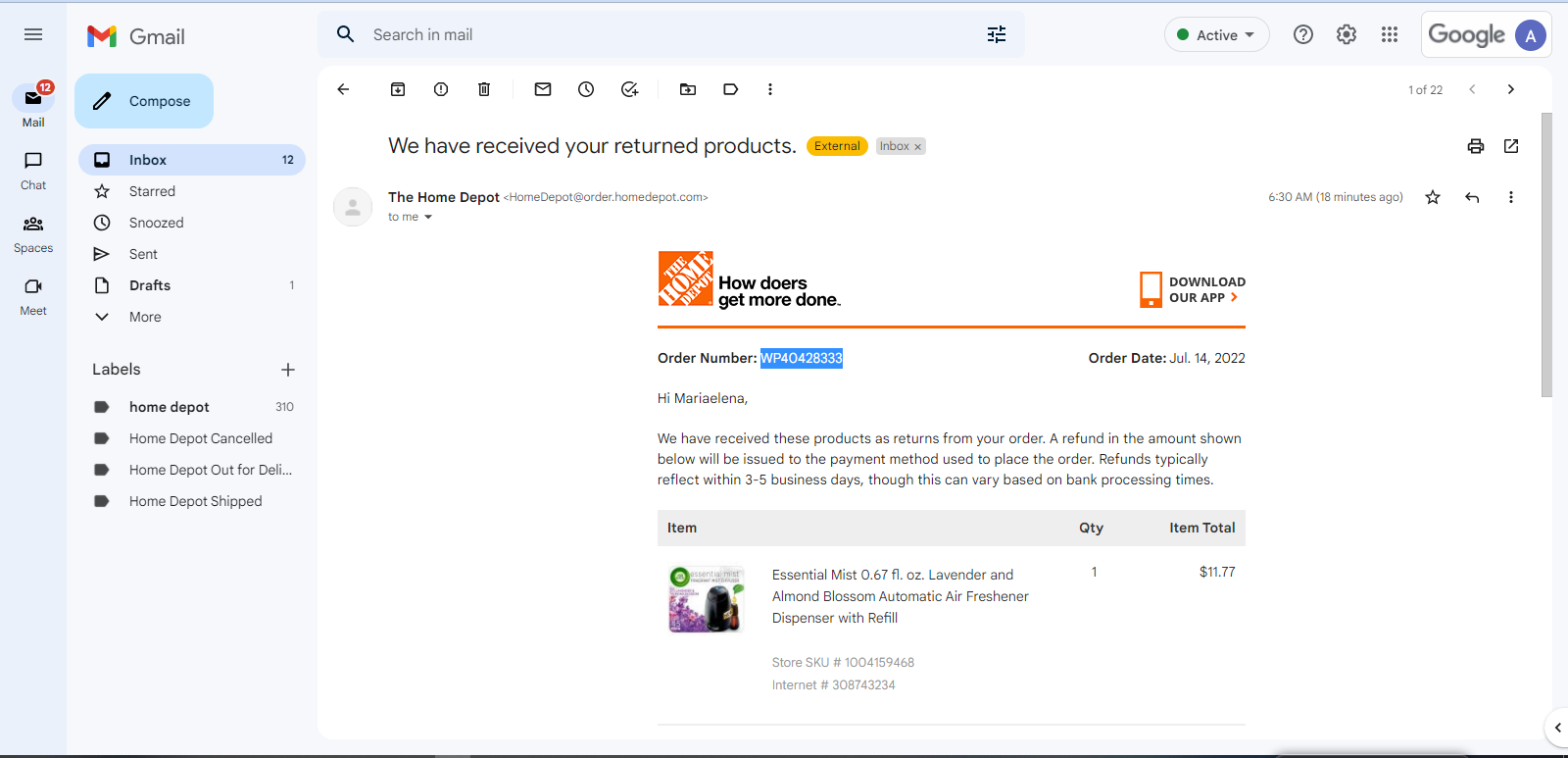The width and height of the screenshot is (1568, 758).
Task: Snooze this email with the clock icon
Action: click(x=586, y=89)
